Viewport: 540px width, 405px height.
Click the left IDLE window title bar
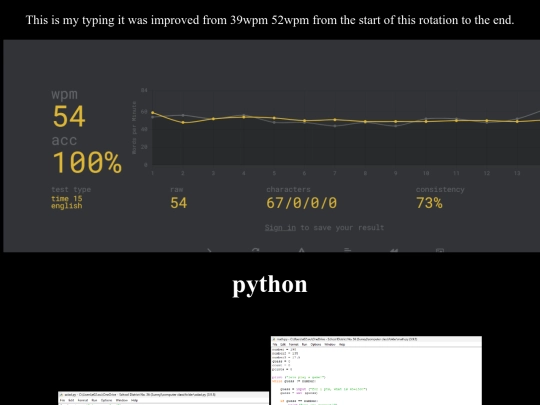click(x=163, y=395)
